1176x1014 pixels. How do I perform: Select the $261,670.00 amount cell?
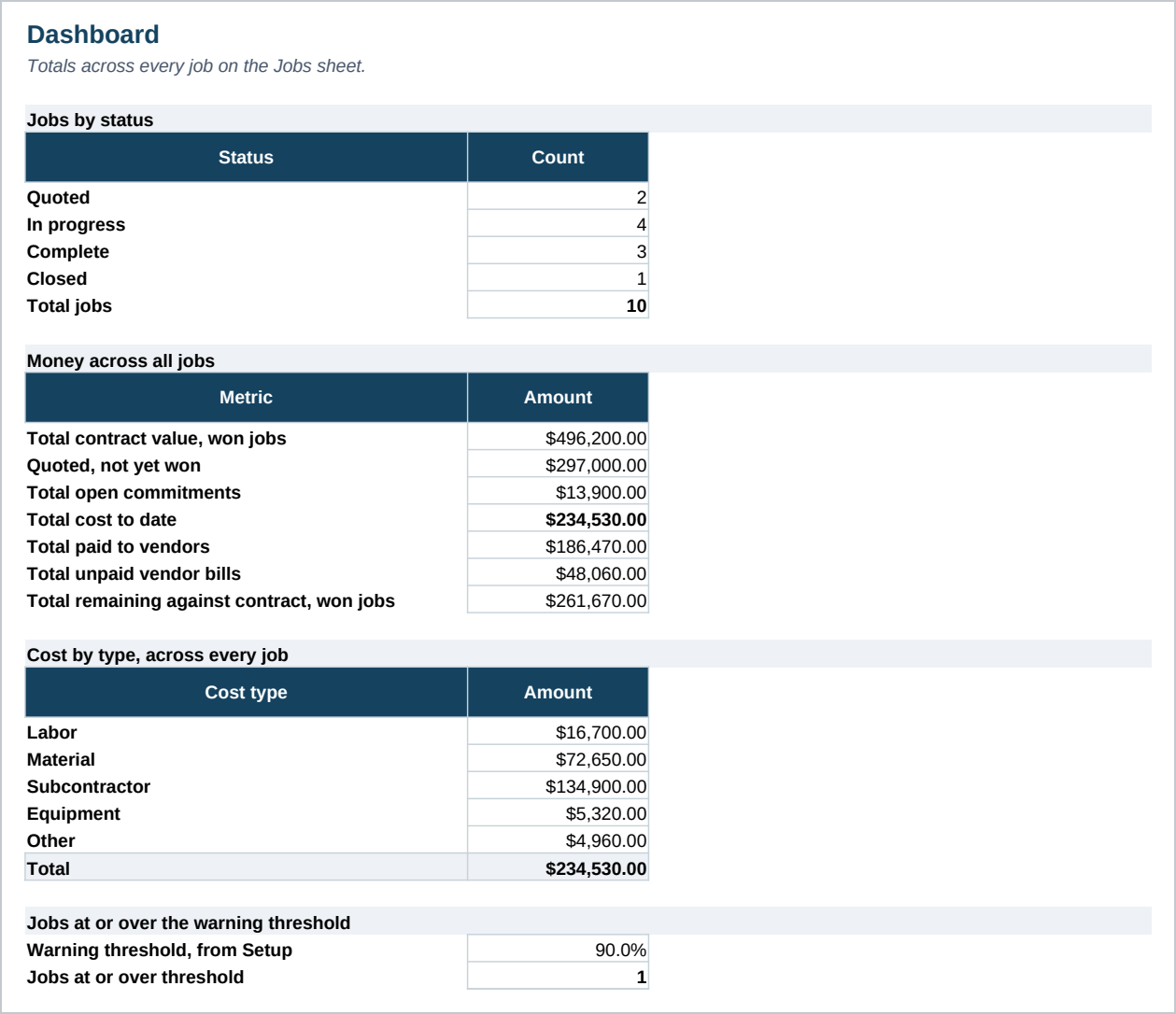tap(558, 600)
